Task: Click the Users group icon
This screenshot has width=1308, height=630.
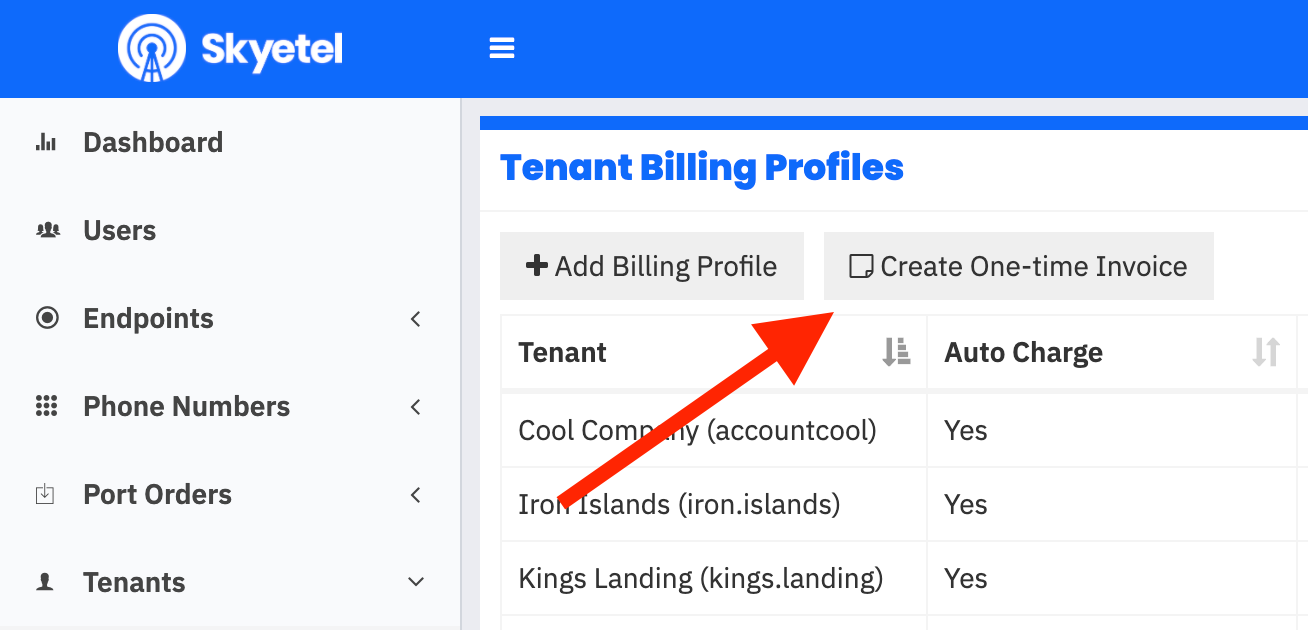Action: point(47,230)
